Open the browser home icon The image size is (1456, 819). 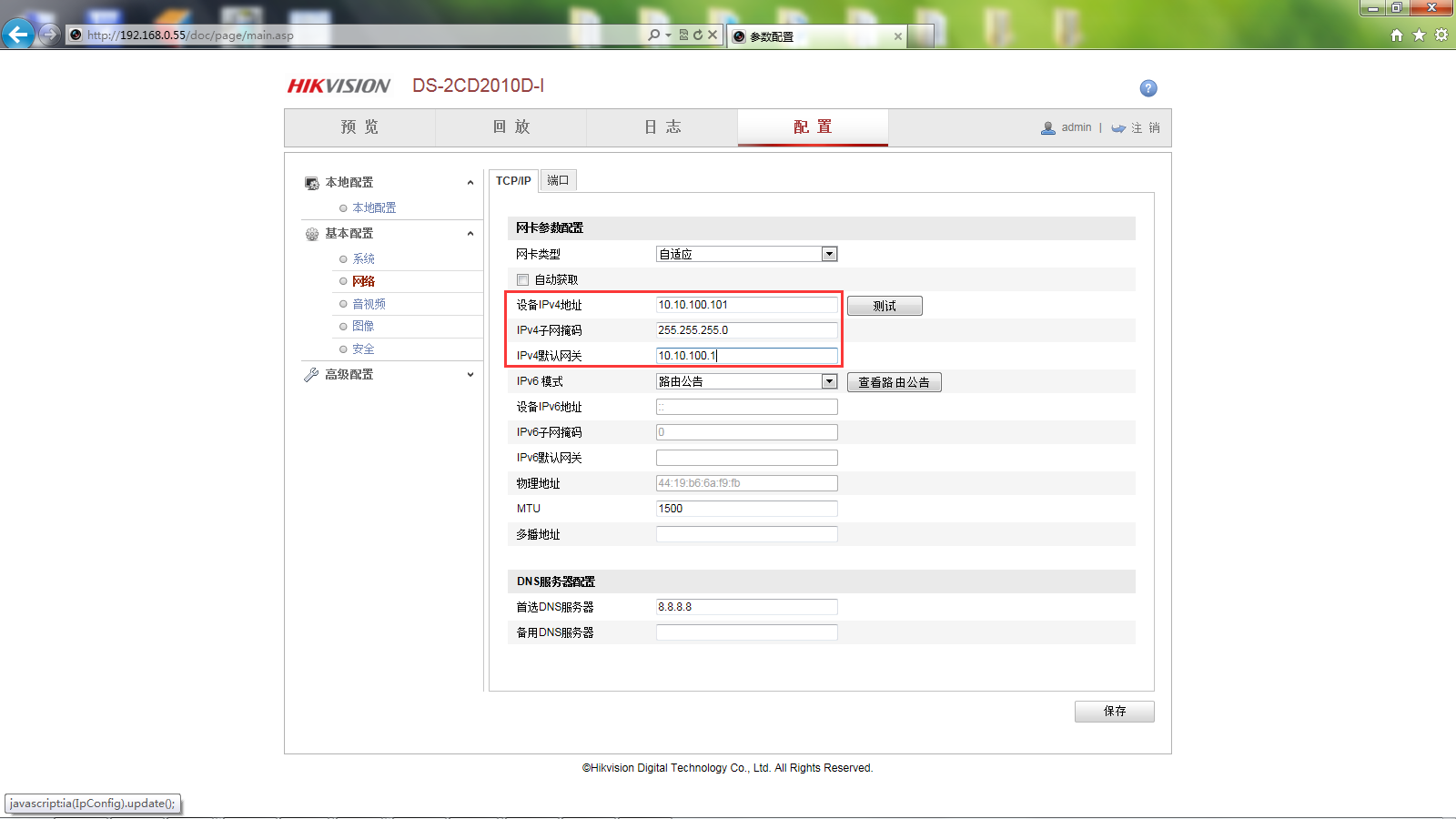[x=1397, y=35]
